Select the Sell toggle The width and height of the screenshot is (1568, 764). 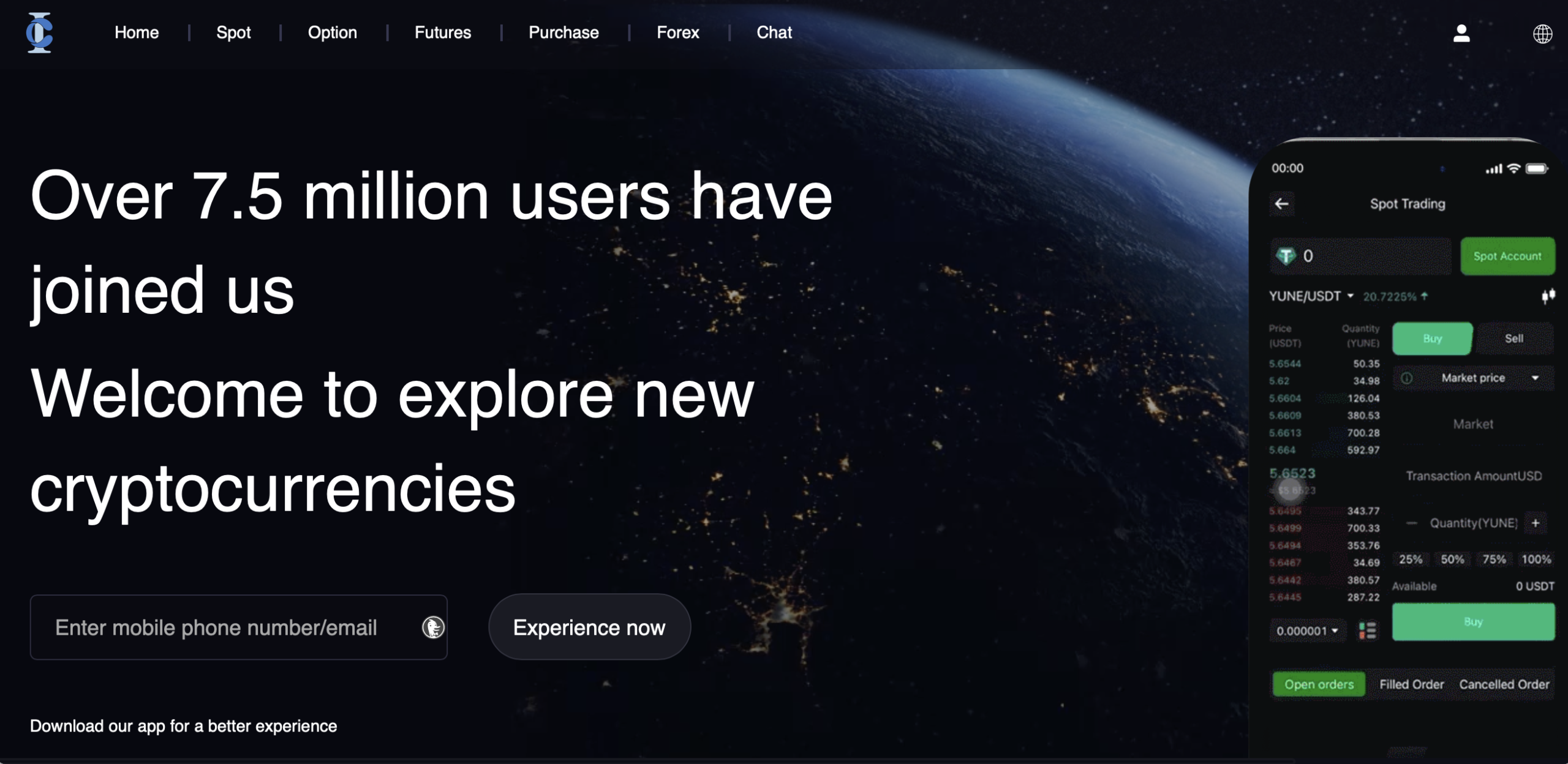click(1513, 339)
